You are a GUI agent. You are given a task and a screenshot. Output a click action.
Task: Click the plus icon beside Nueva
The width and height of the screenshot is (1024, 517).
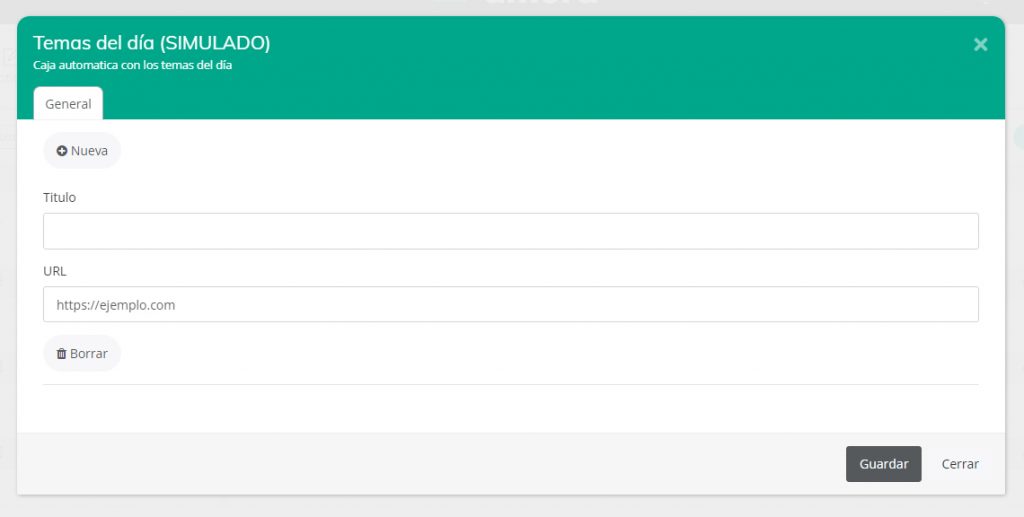62,151
